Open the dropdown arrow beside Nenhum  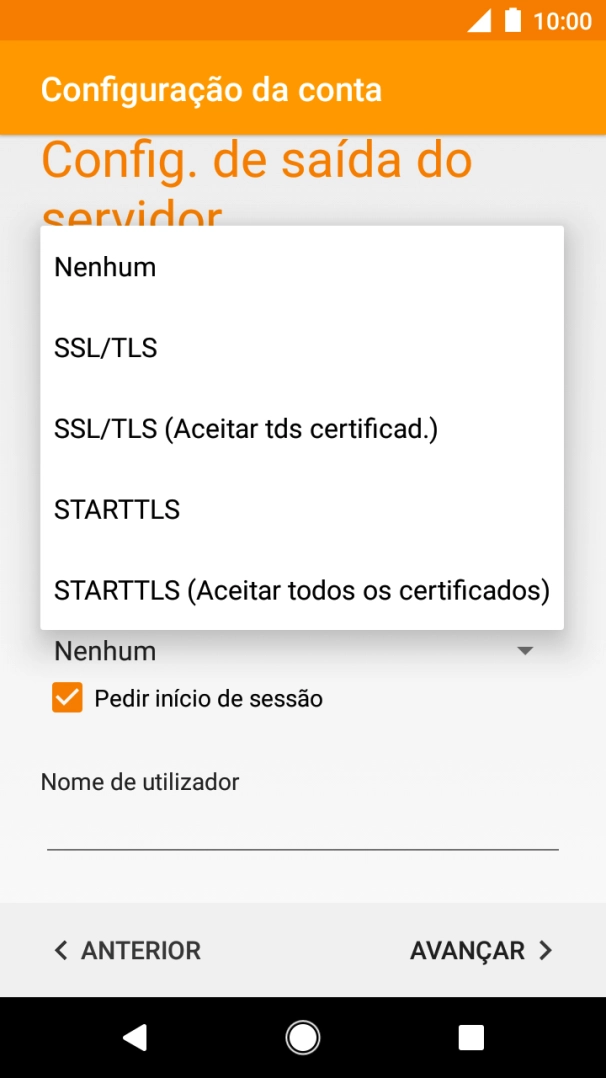click(525, 650)
